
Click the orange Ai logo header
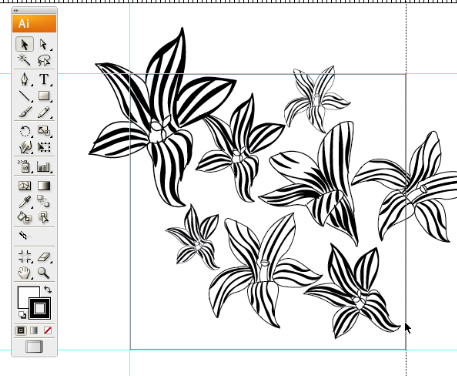(x=34, y=24)
